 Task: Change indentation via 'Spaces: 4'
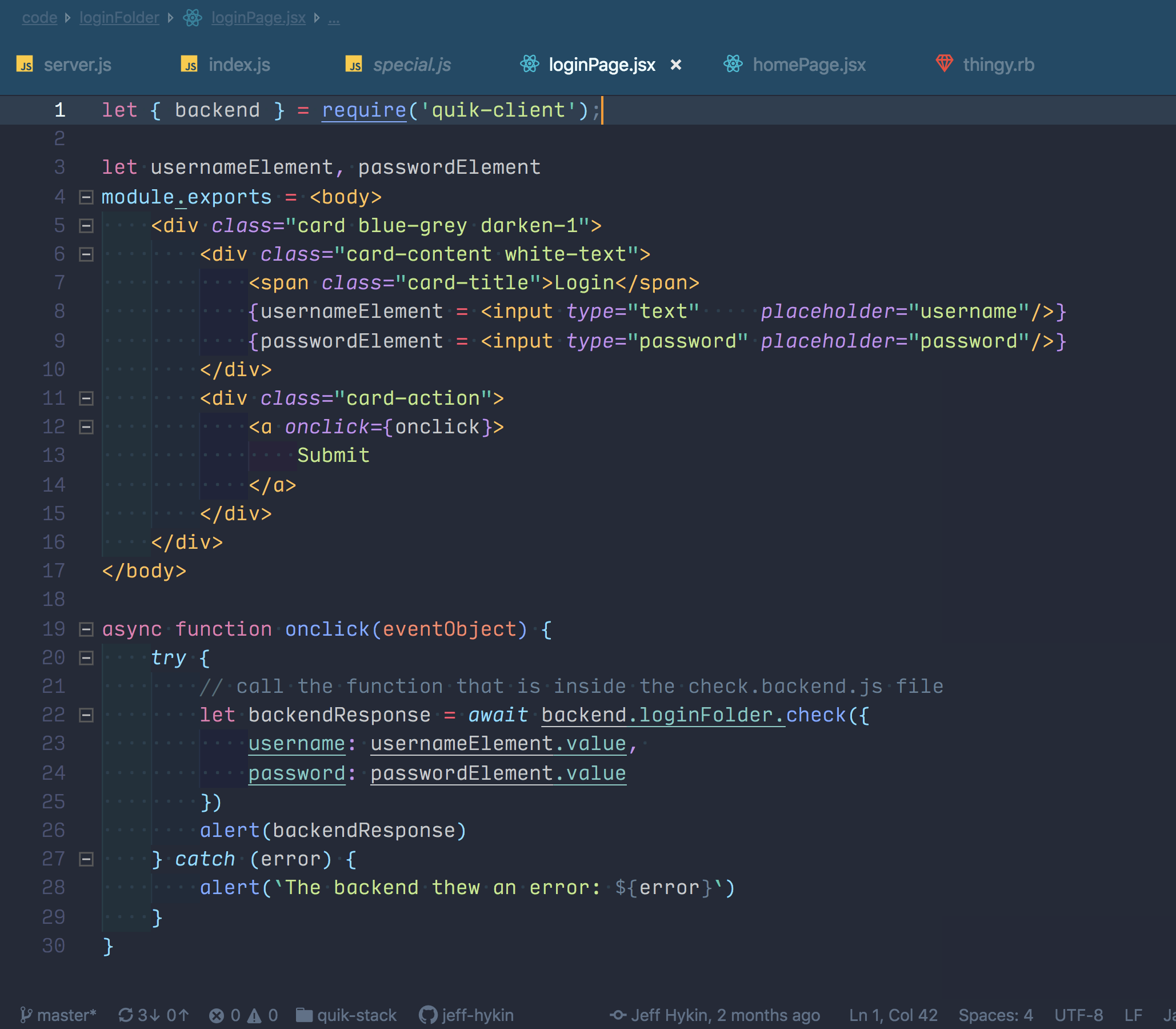(996, 1016)
